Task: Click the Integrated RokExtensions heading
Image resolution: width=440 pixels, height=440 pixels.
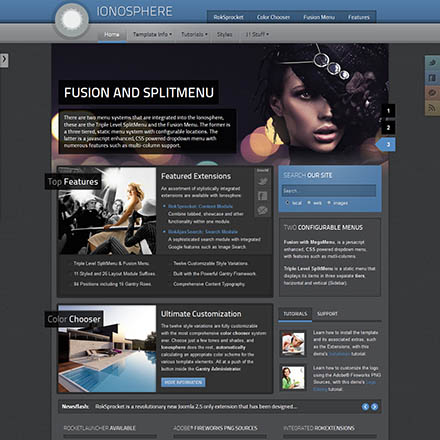Action: pyautogui.click(x=319, y=428)
